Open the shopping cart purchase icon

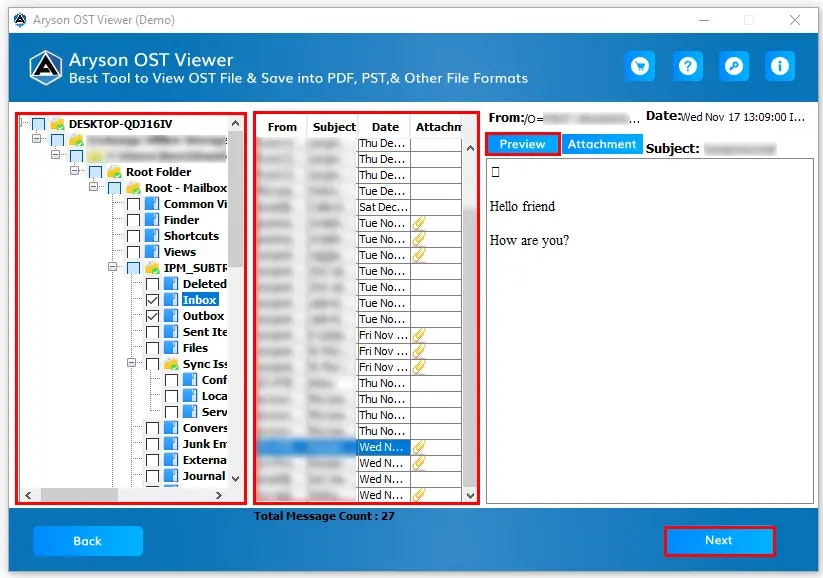pos(640,66)
